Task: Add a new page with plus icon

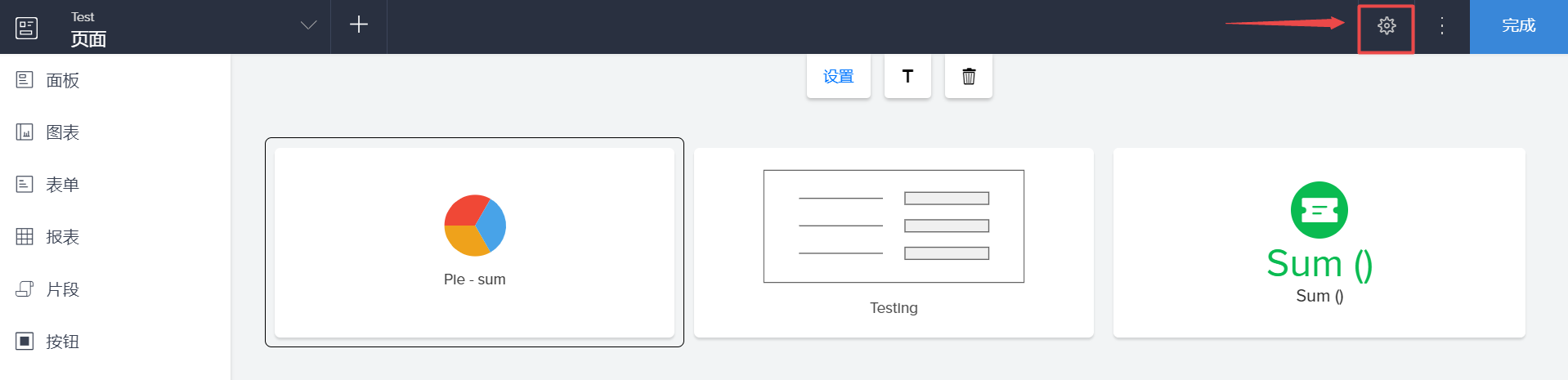Action: (x=358, y=25)
